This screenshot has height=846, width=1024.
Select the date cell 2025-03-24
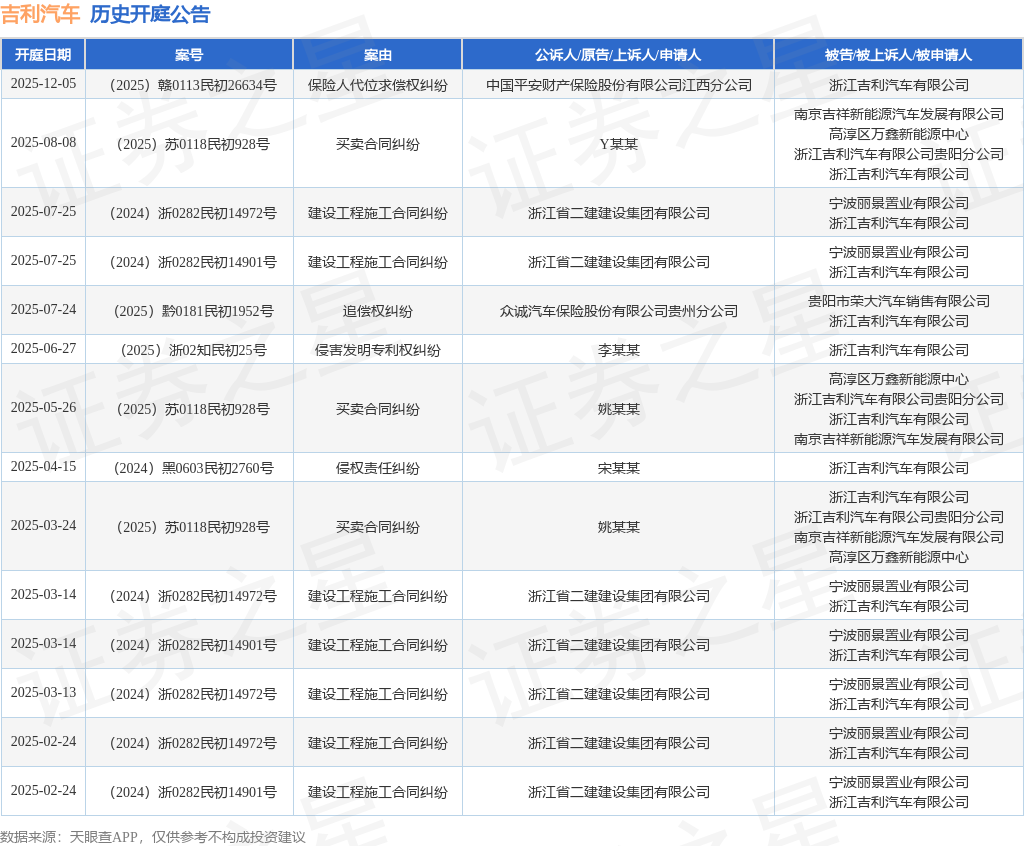coord(43,525)
